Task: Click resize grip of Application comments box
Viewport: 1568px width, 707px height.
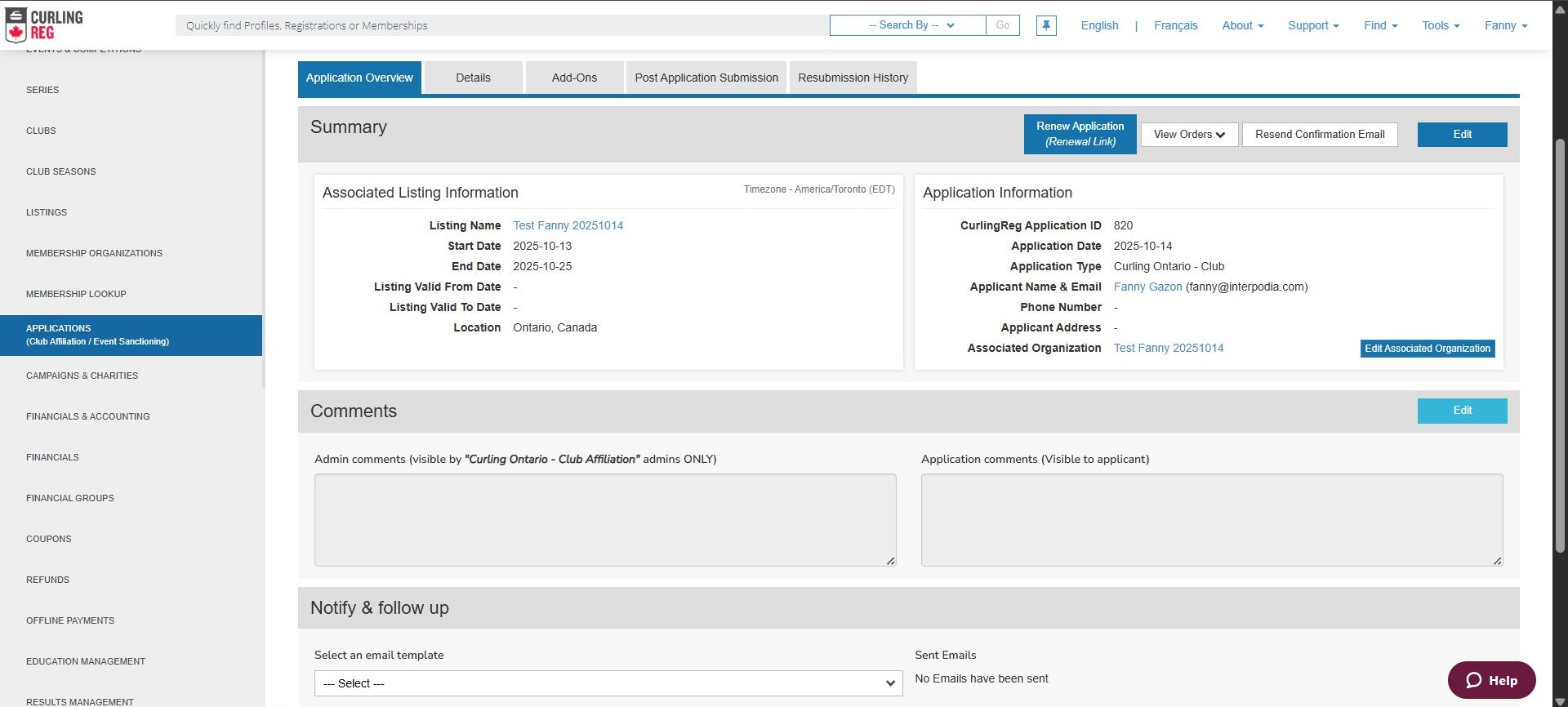Action: [x=1497, y=561]
